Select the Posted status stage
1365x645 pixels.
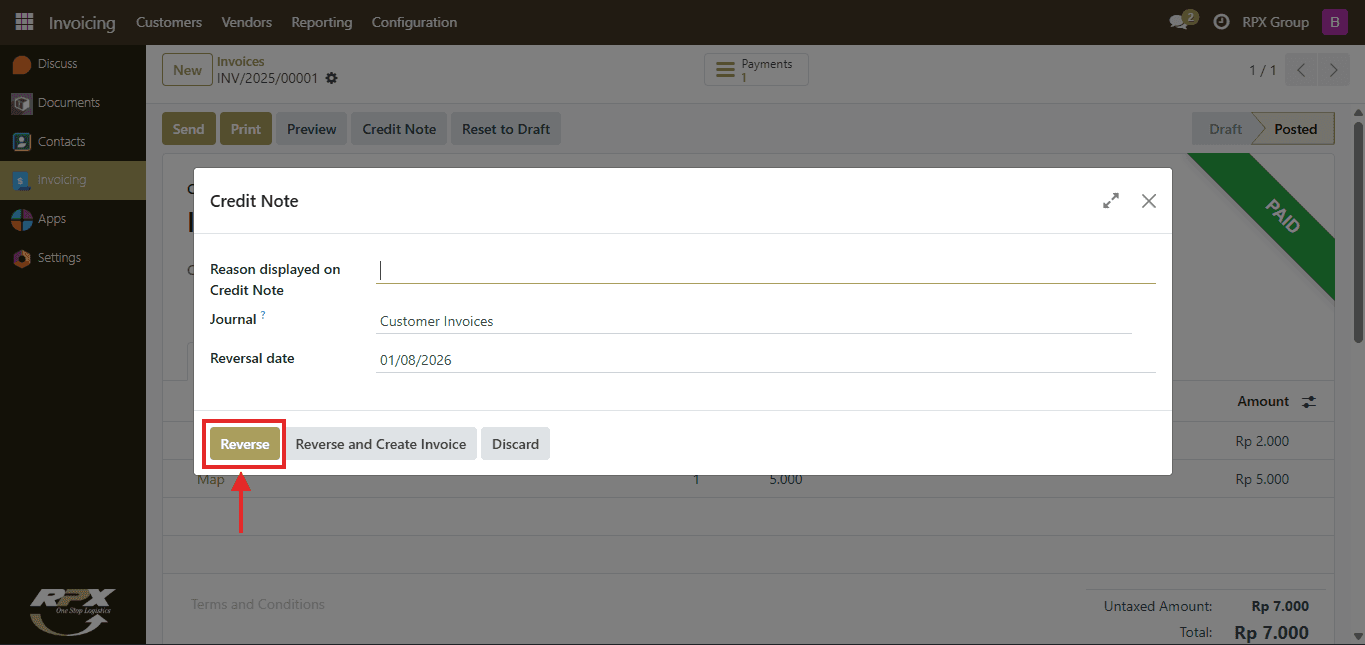pos(1295,129)
